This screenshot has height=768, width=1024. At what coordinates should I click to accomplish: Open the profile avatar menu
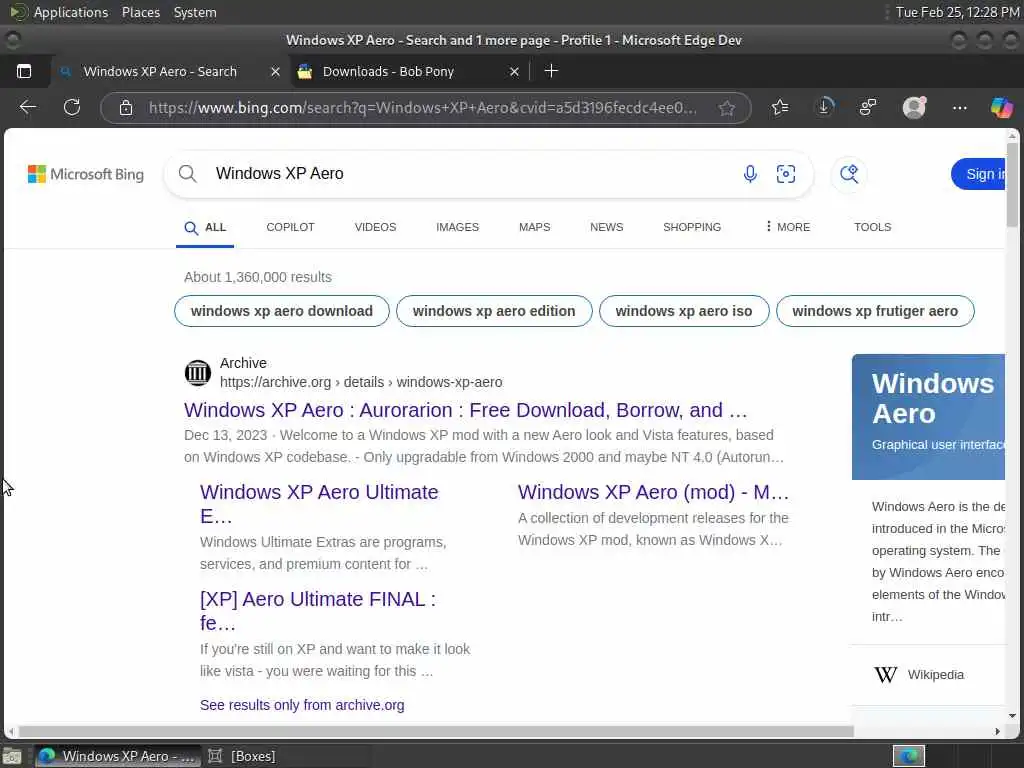coord(914,107)
